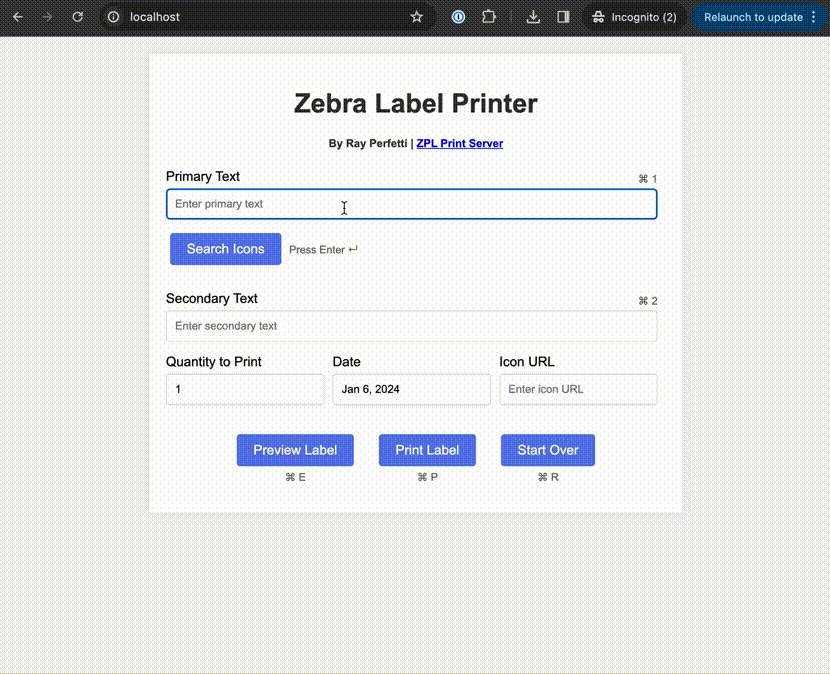Open the browser three-dot menu

tap(814, 17)
